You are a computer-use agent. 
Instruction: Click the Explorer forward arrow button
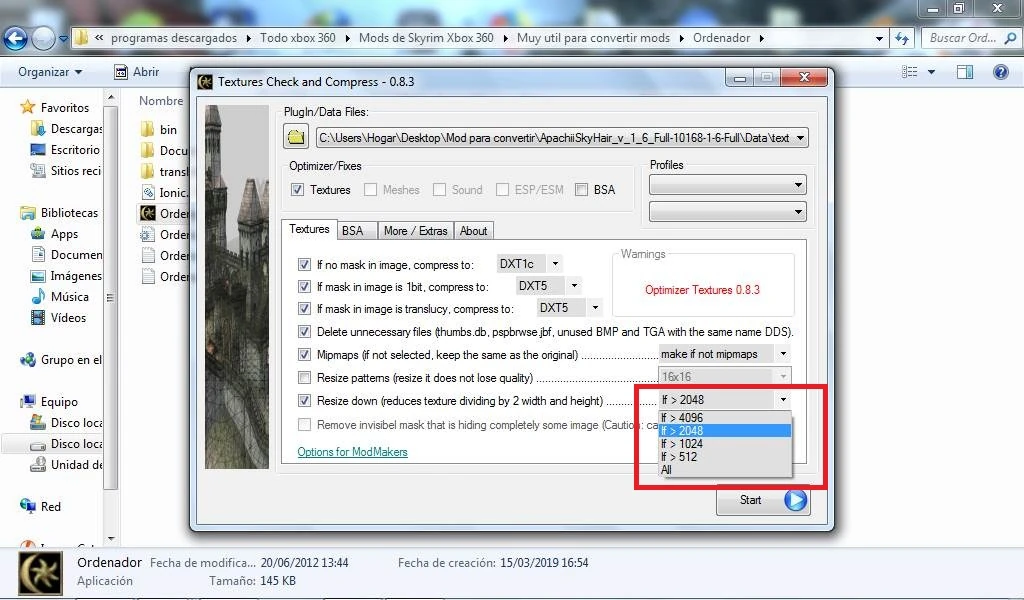tap(43, 39)
